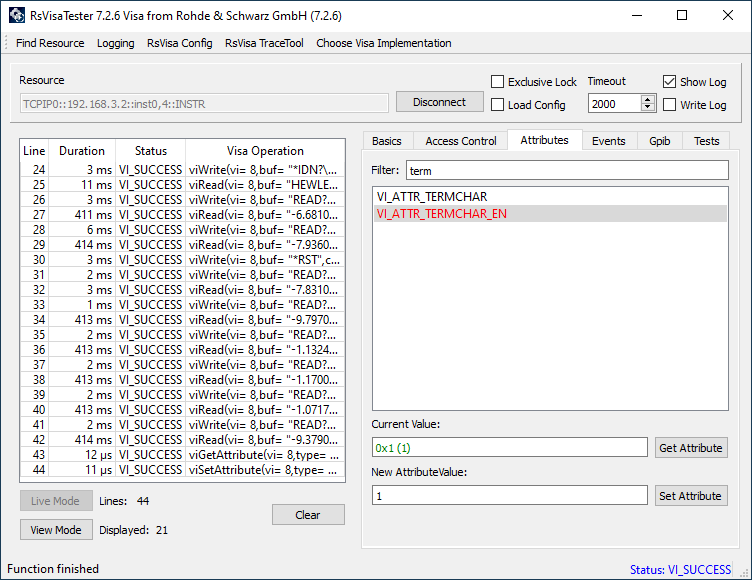The height and width of the screenshot is (580, 752).
Task: Increase Timeout with the up arrow
Action: tap(648, 99)
